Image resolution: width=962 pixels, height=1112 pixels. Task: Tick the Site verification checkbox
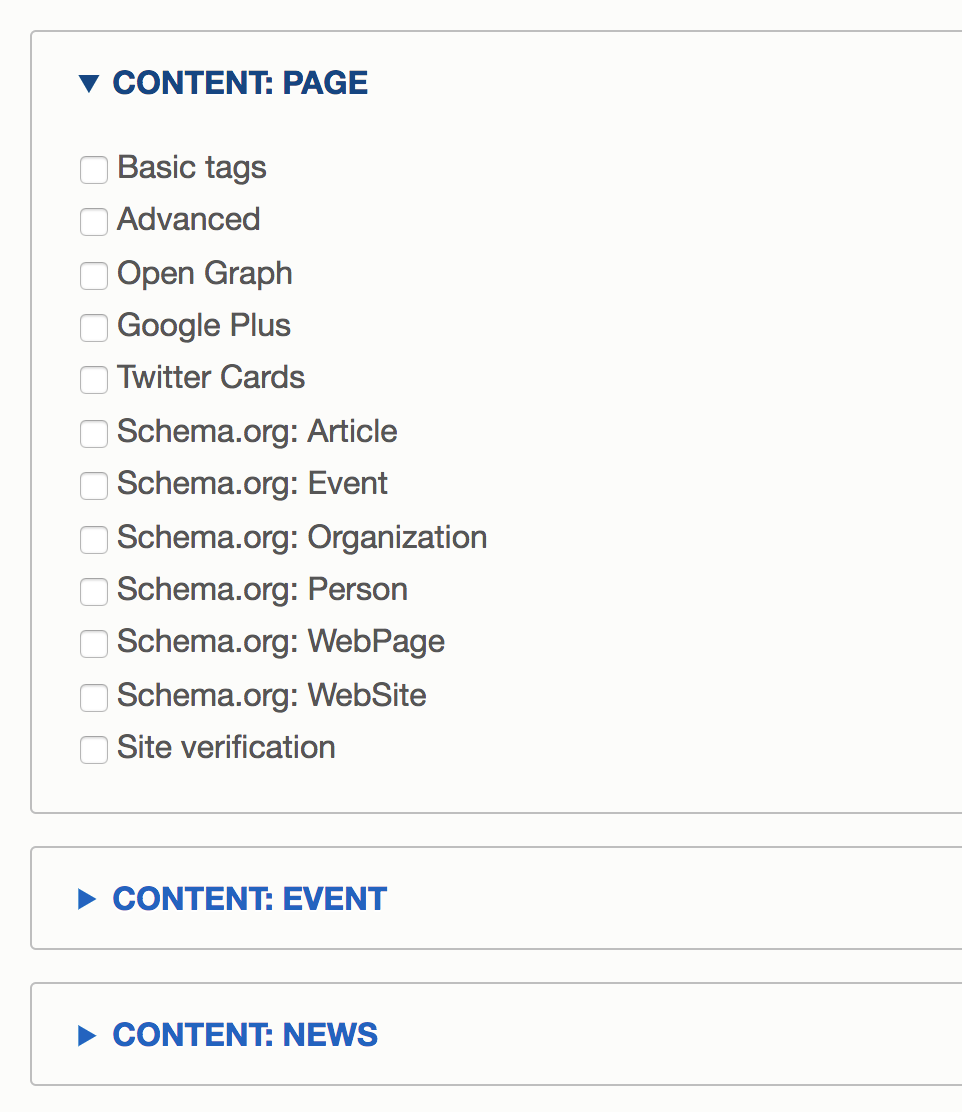coord(94,750)
